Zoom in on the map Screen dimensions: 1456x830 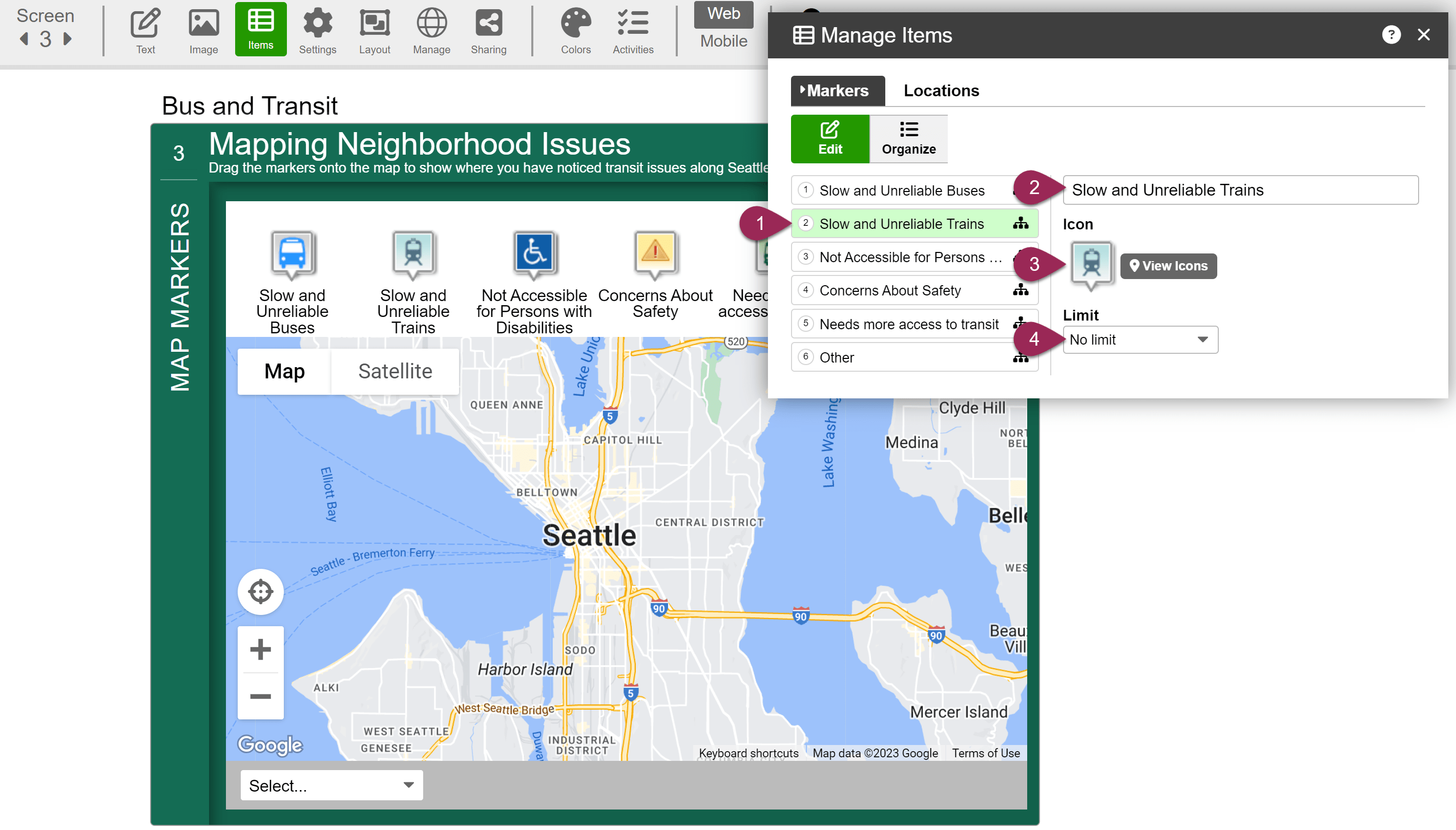click(261, 649)
